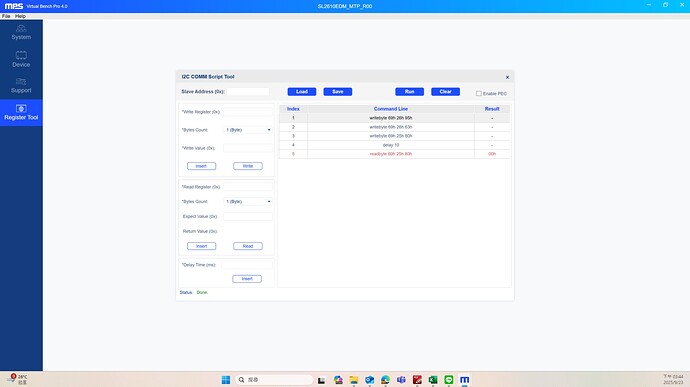Viewport: 690px width, 387px height.
Task: Click the Windows Start button
Action: [x=226, y=380]
